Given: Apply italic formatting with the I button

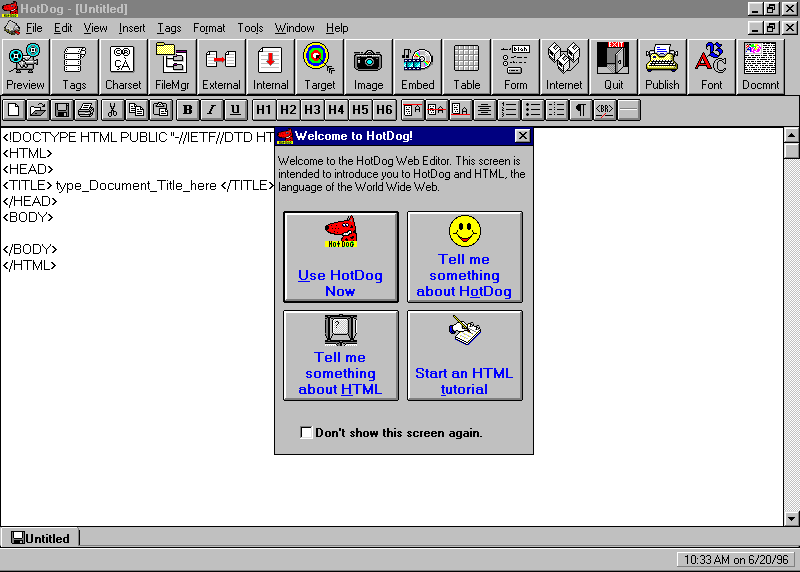Looking at the screenshot, I should 211,110.
